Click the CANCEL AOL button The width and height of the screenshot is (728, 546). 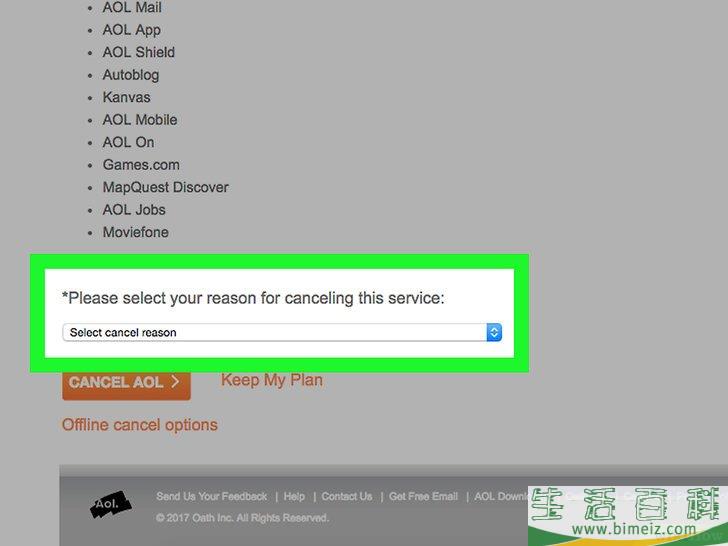click(x=126, y=384)
